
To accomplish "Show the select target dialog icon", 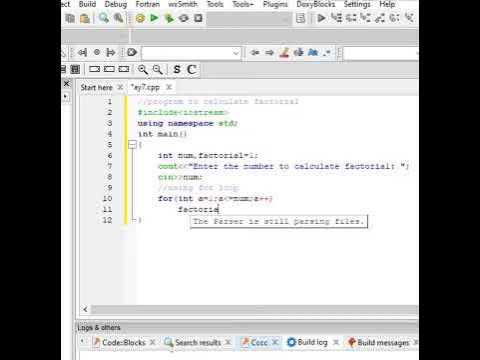I will [x=301, y=18].
